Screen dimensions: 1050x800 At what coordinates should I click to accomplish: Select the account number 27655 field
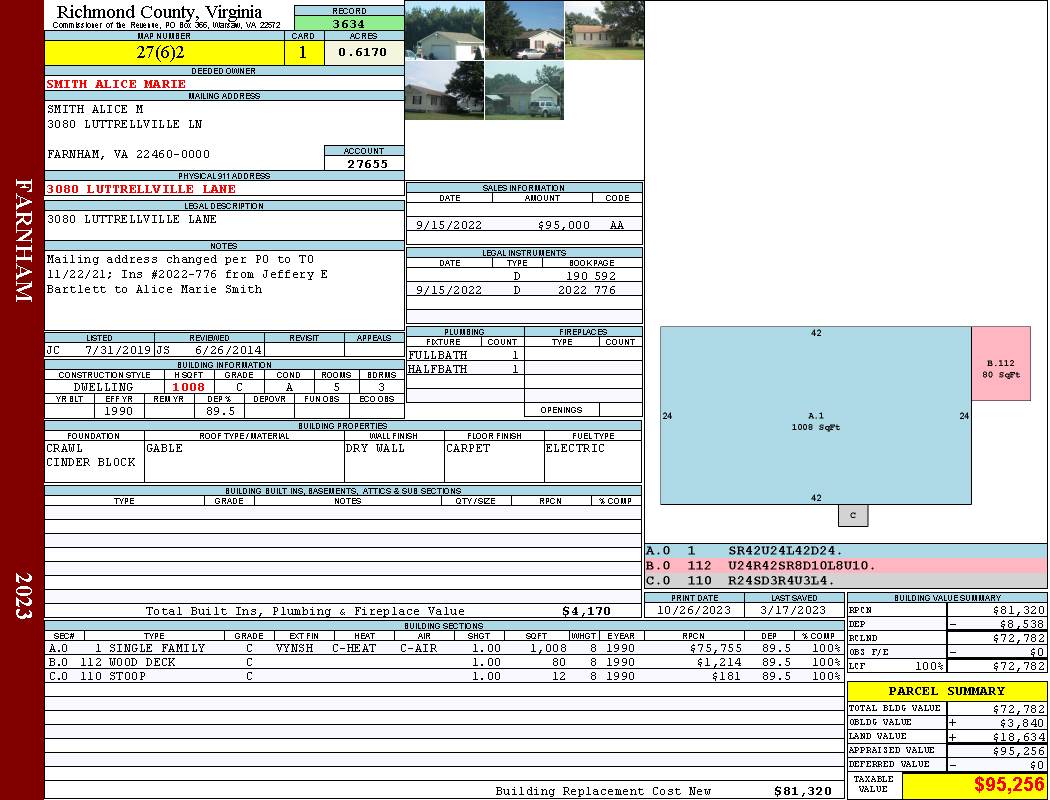(x=364, y=163)
